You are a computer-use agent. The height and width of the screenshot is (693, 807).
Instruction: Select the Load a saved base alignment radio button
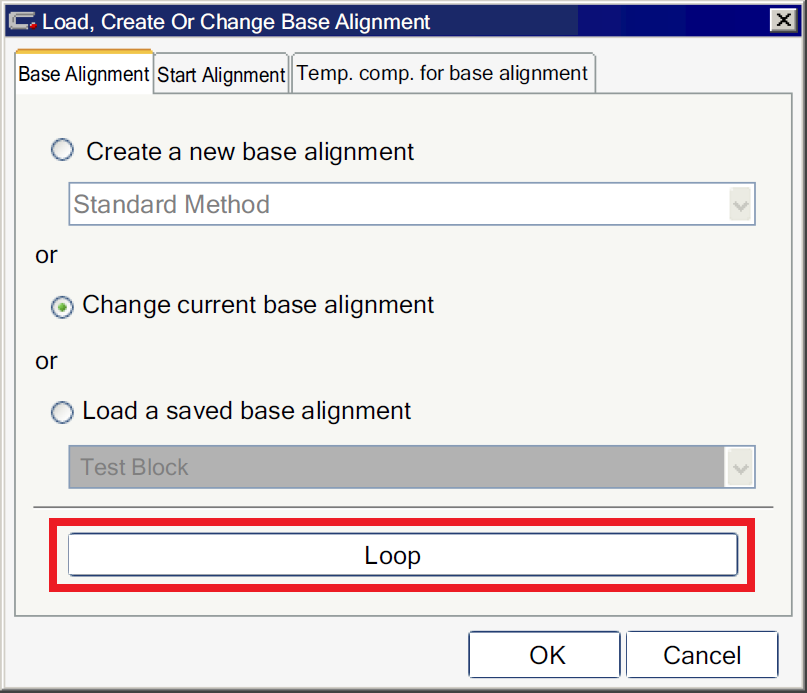63,412
